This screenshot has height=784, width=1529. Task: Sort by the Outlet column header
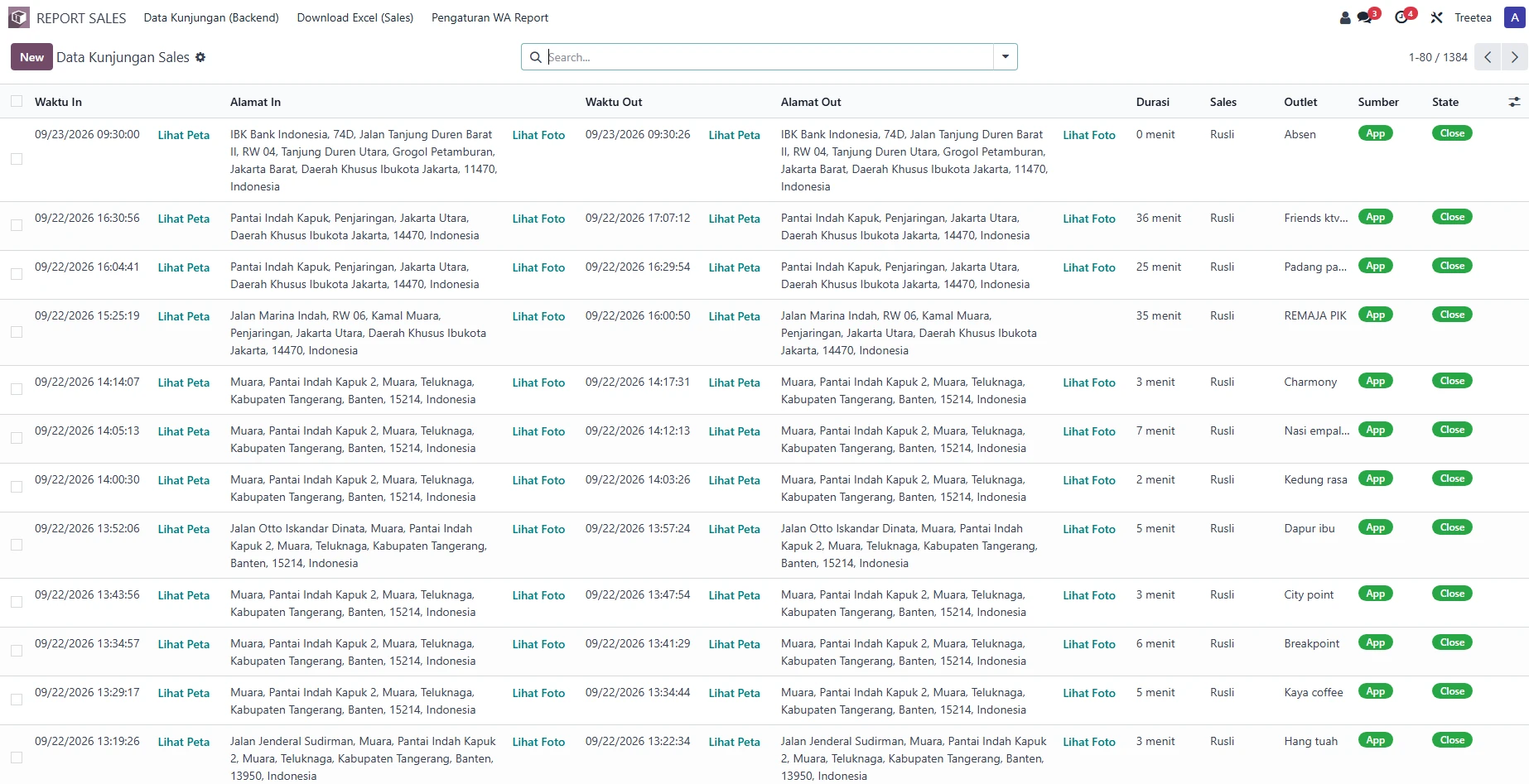point(1300,102)
